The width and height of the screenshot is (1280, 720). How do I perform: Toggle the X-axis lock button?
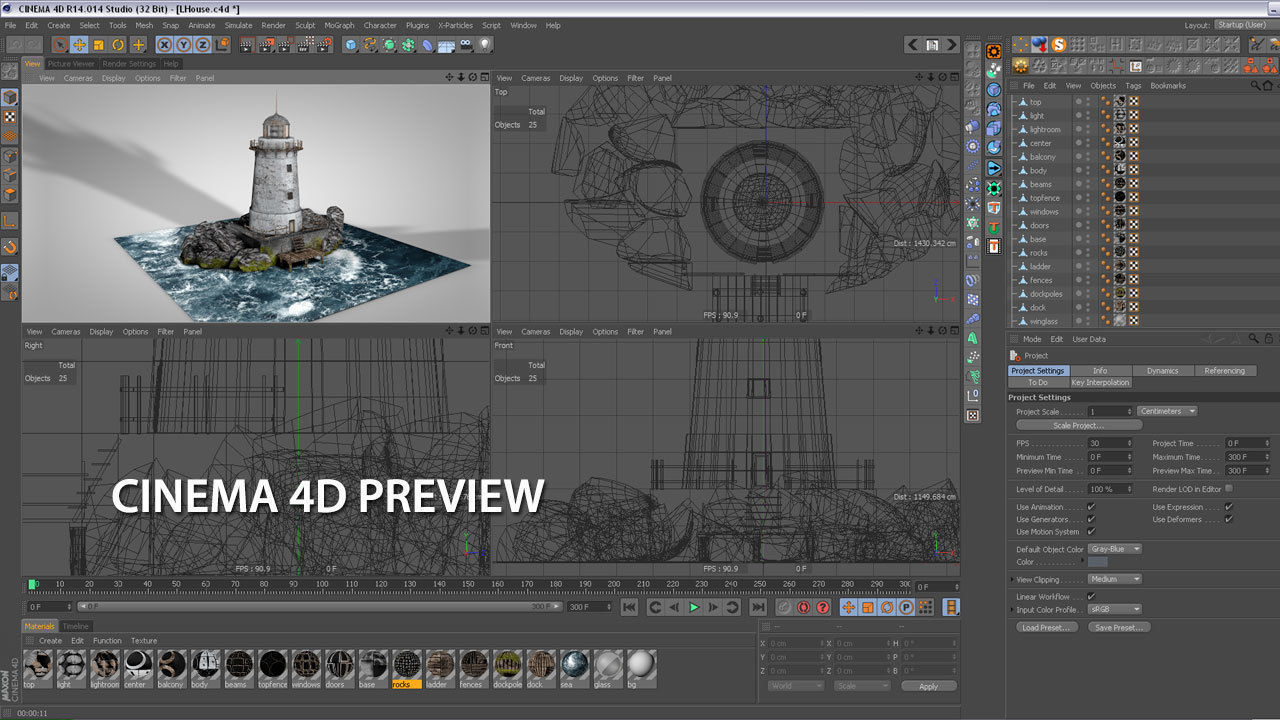pos(164,45)
